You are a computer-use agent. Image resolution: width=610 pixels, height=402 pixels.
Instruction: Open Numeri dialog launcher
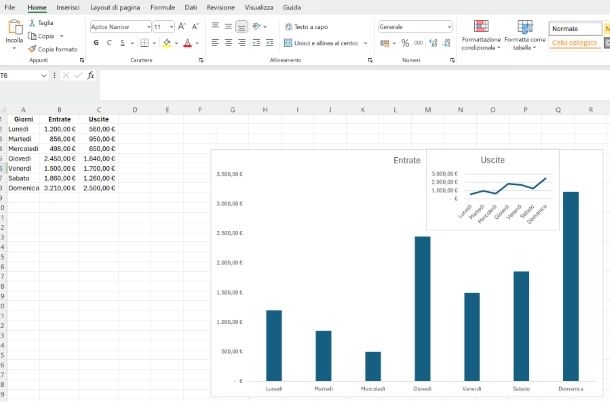pos(452,60)
